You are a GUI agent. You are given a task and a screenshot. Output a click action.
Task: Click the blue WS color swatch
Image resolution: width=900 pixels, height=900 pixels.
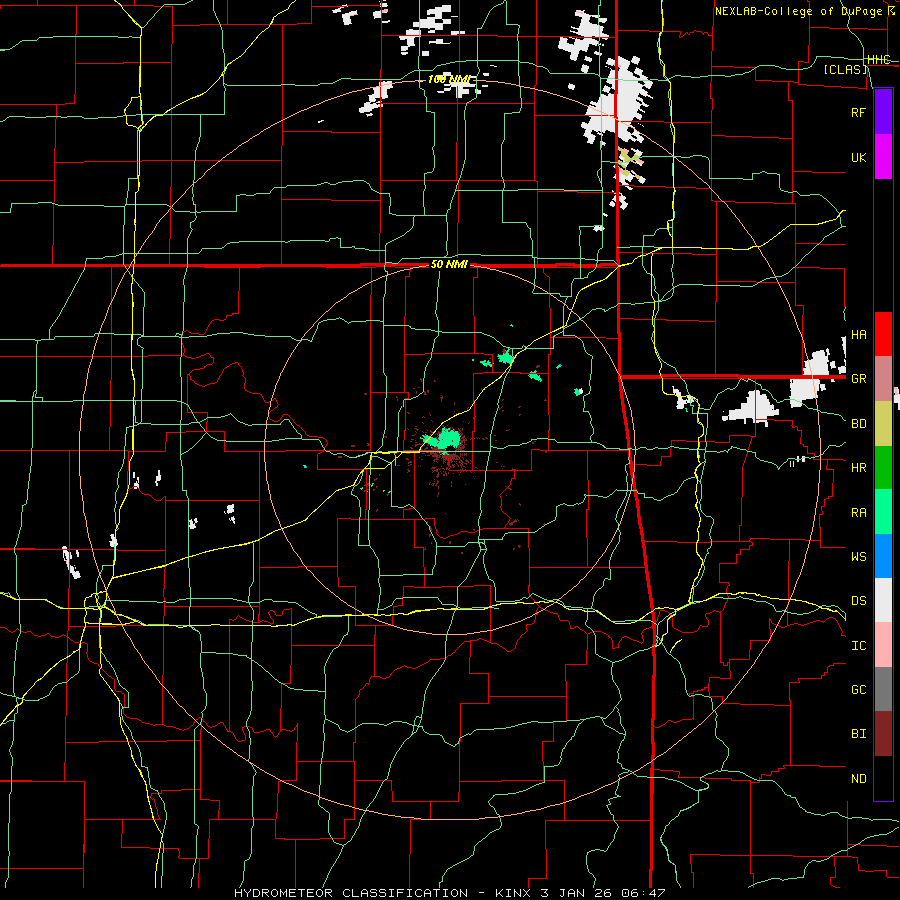tap(883, 556)
